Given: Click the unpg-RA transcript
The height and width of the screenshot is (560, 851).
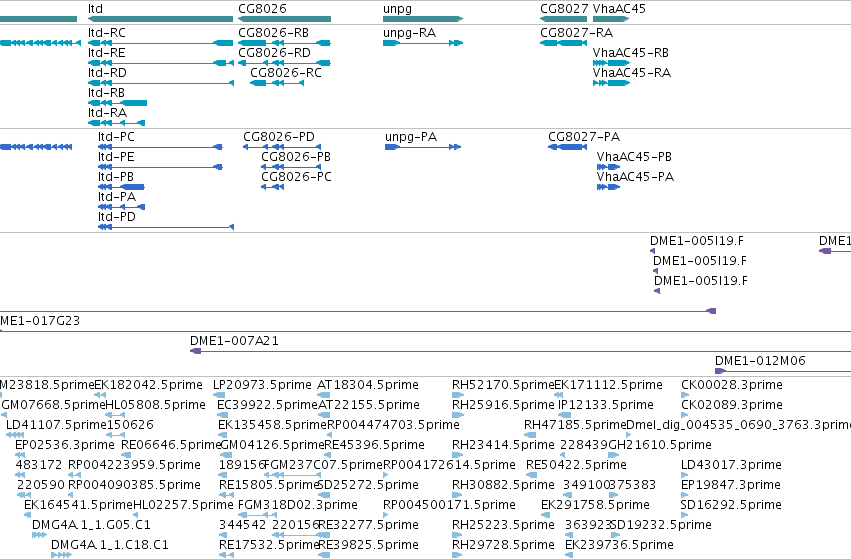Looking at the screenshot, I should [423, 43].
